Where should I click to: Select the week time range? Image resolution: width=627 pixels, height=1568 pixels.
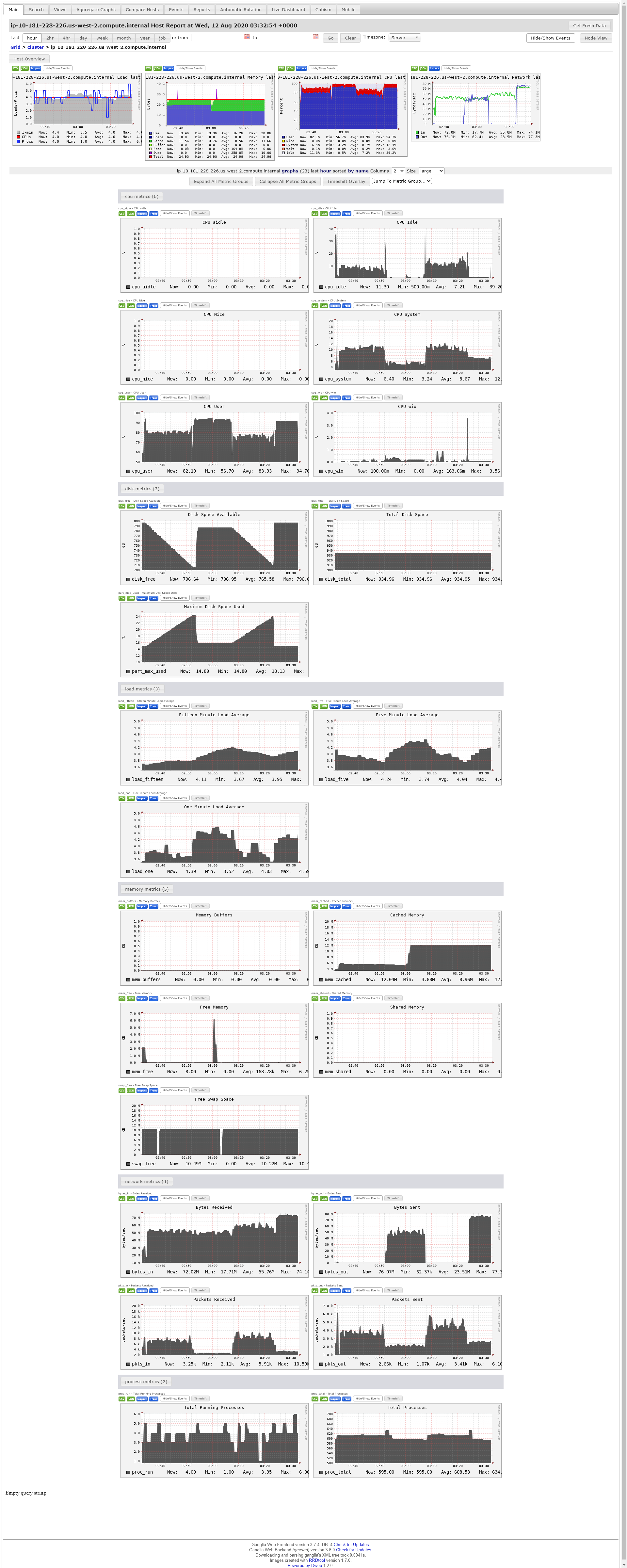(x=102, y=38)
